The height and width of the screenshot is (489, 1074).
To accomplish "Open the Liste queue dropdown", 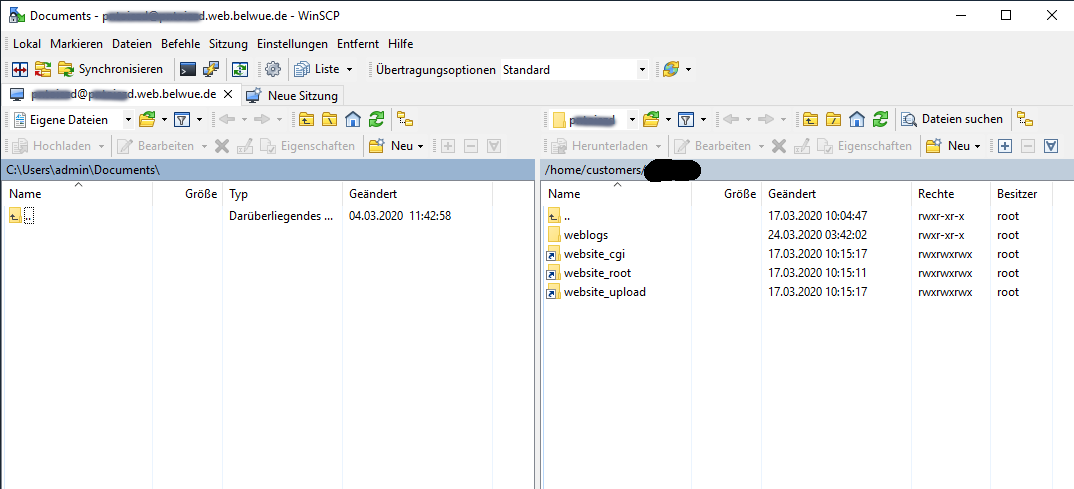I will point(349,70).
